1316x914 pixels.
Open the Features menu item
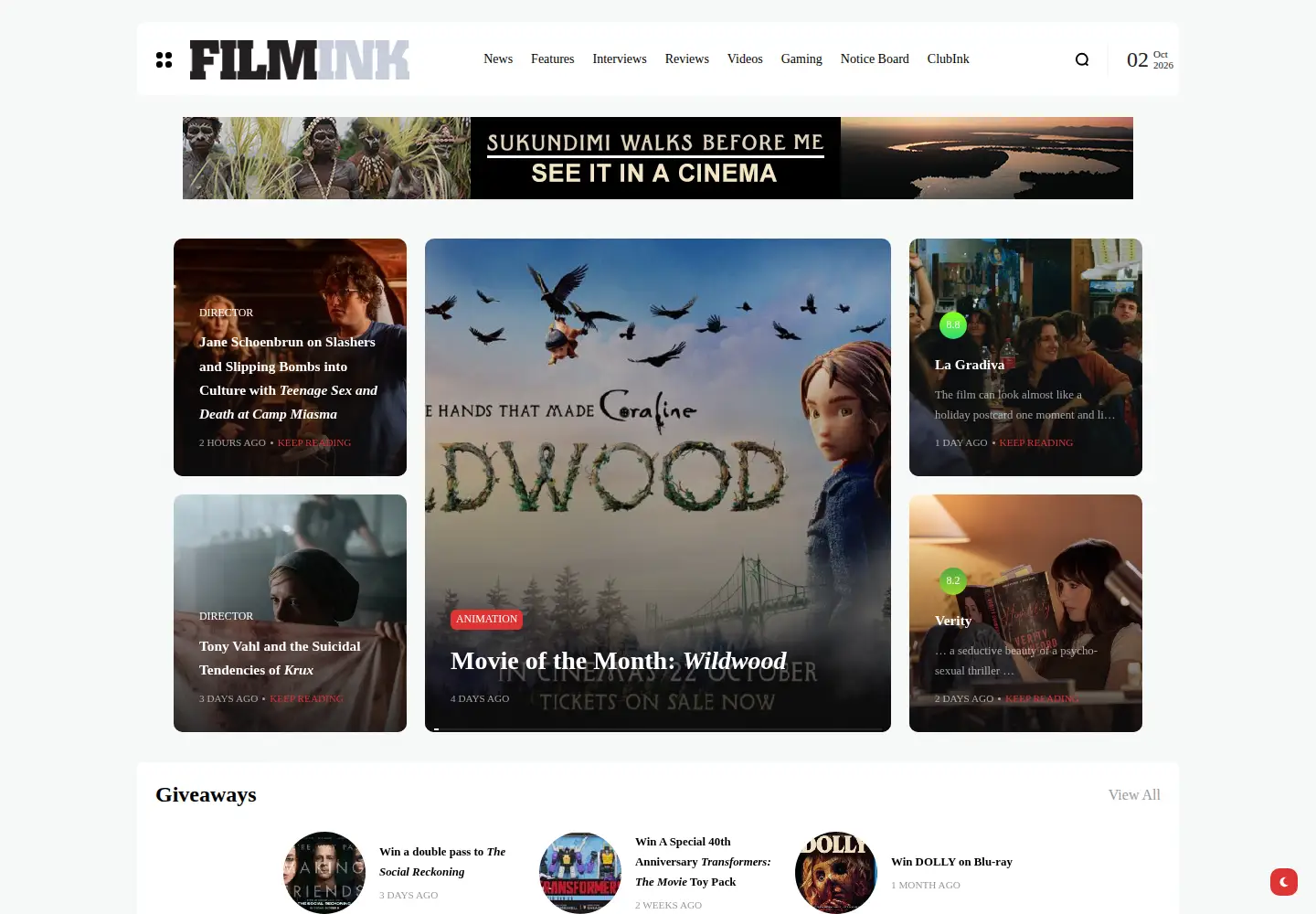click(553, 58)
